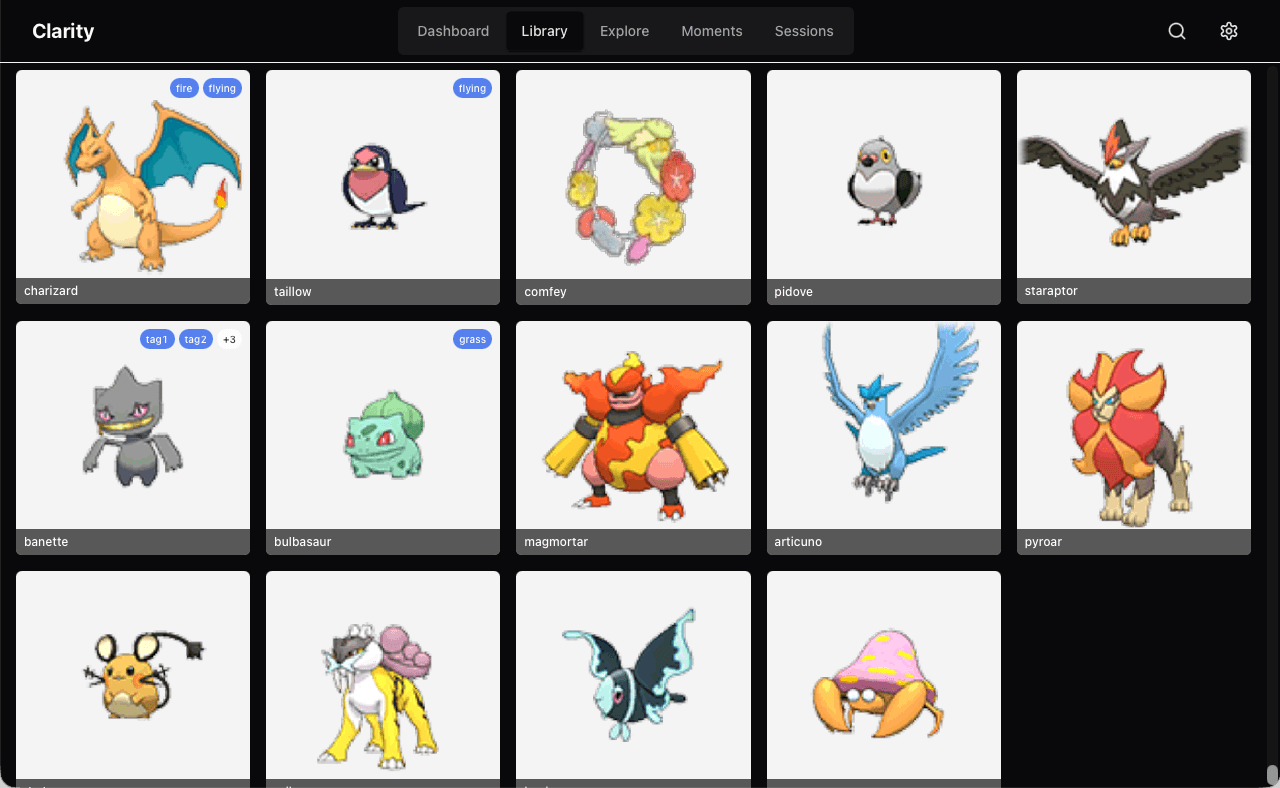This screenshot has height=788, width=1280.
Task: Select the staraptor thumbnail
Action: pos(1133,175)
